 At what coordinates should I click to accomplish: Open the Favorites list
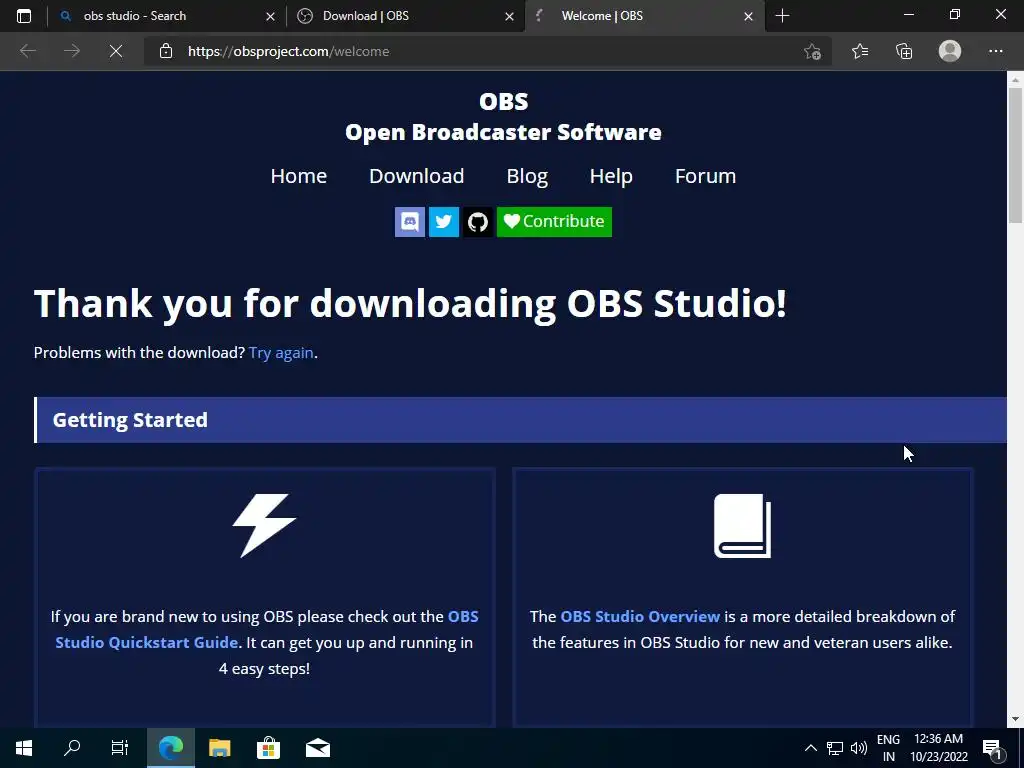point(860,51)
